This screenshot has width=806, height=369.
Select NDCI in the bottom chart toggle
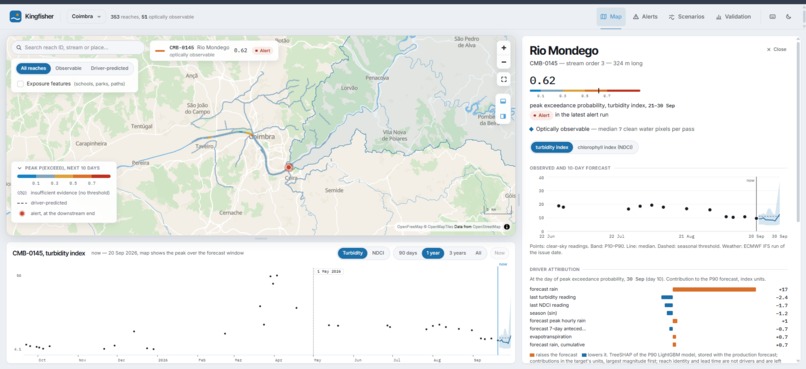coord(378,253)
